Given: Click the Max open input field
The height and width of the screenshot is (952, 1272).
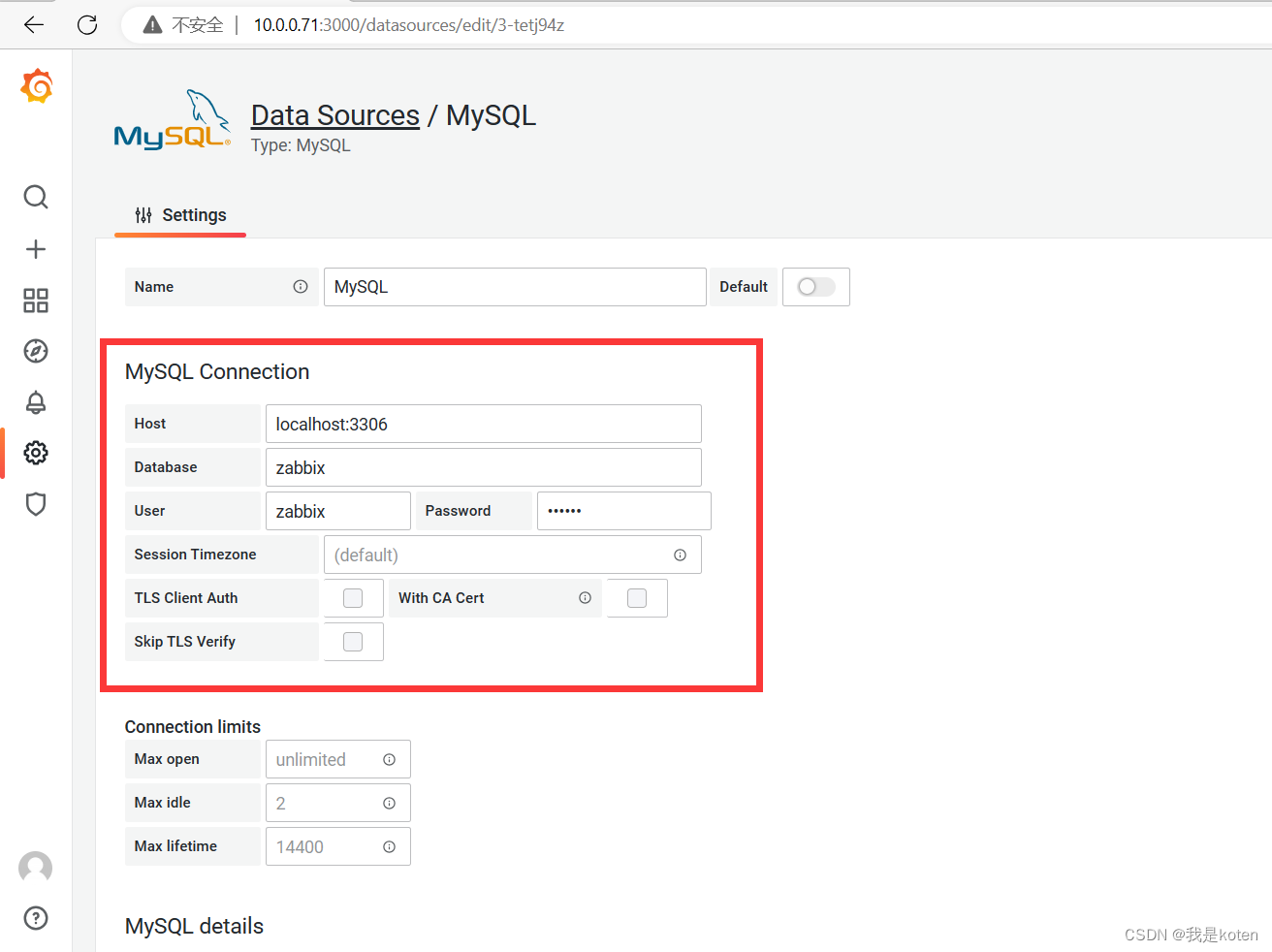Looking at the screenshot, I should [x=338, y=759].
